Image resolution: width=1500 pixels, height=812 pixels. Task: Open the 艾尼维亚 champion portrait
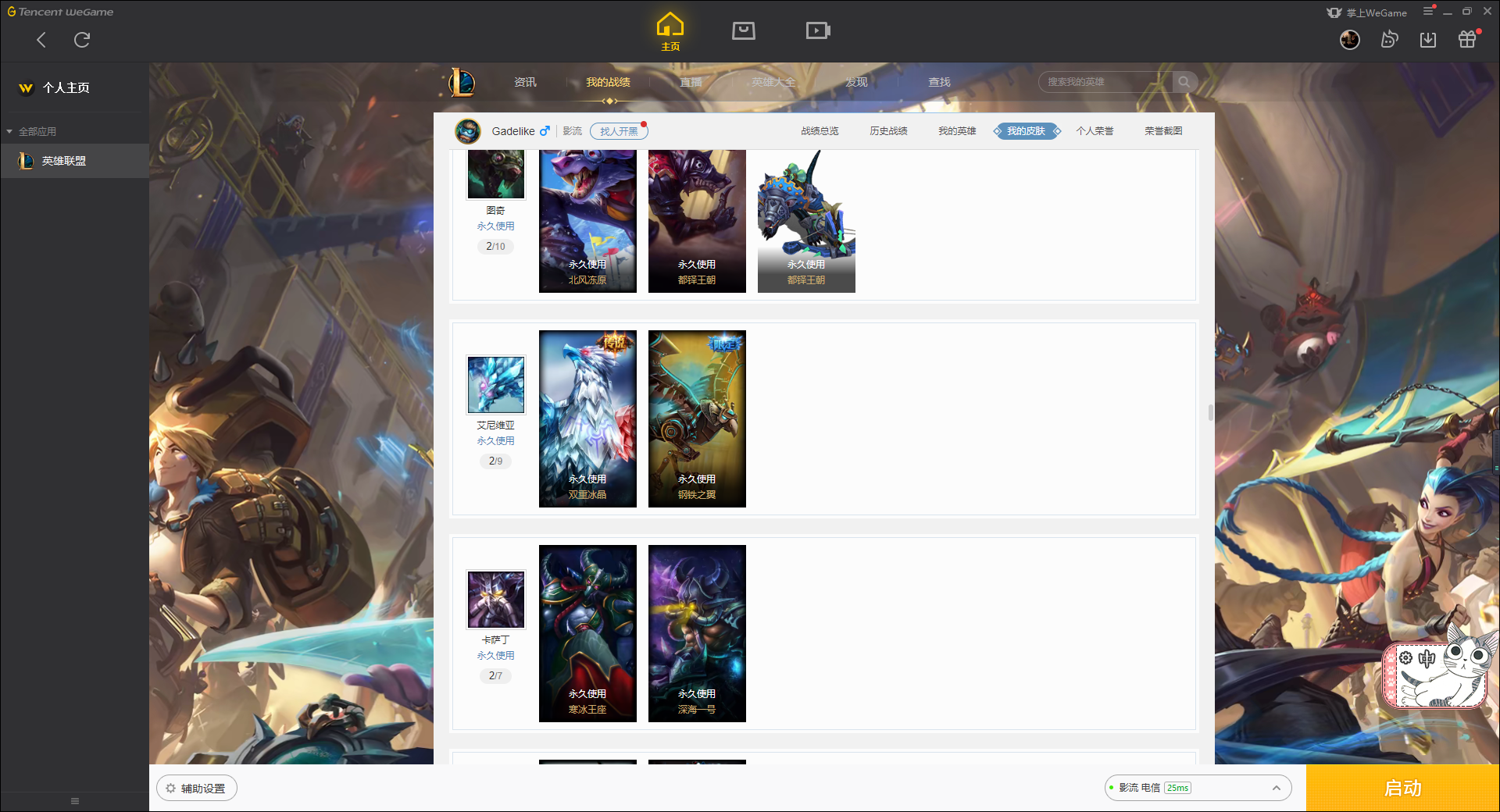coord(496,385)
